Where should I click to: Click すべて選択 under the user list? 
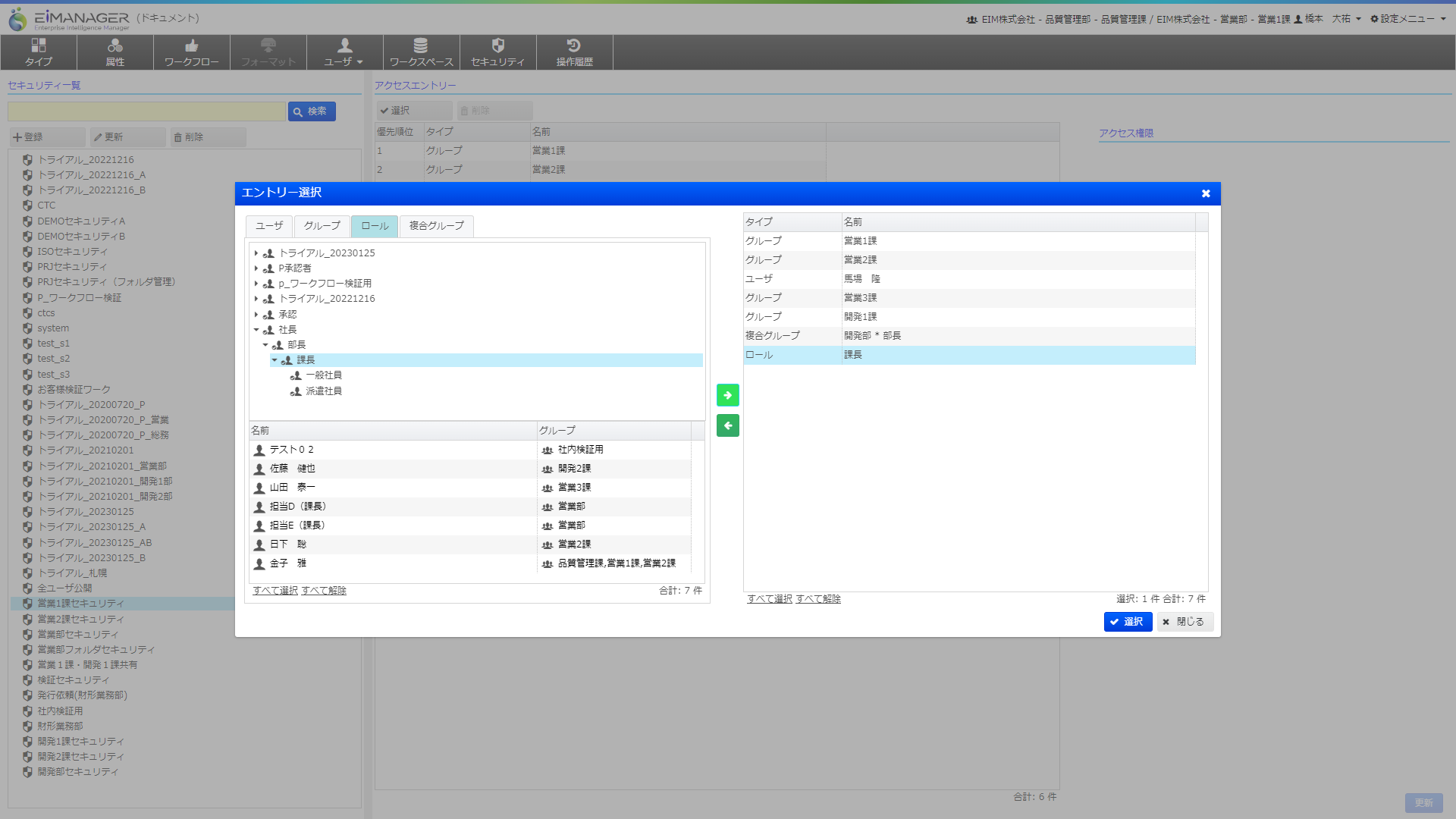(x=275, y=591)
